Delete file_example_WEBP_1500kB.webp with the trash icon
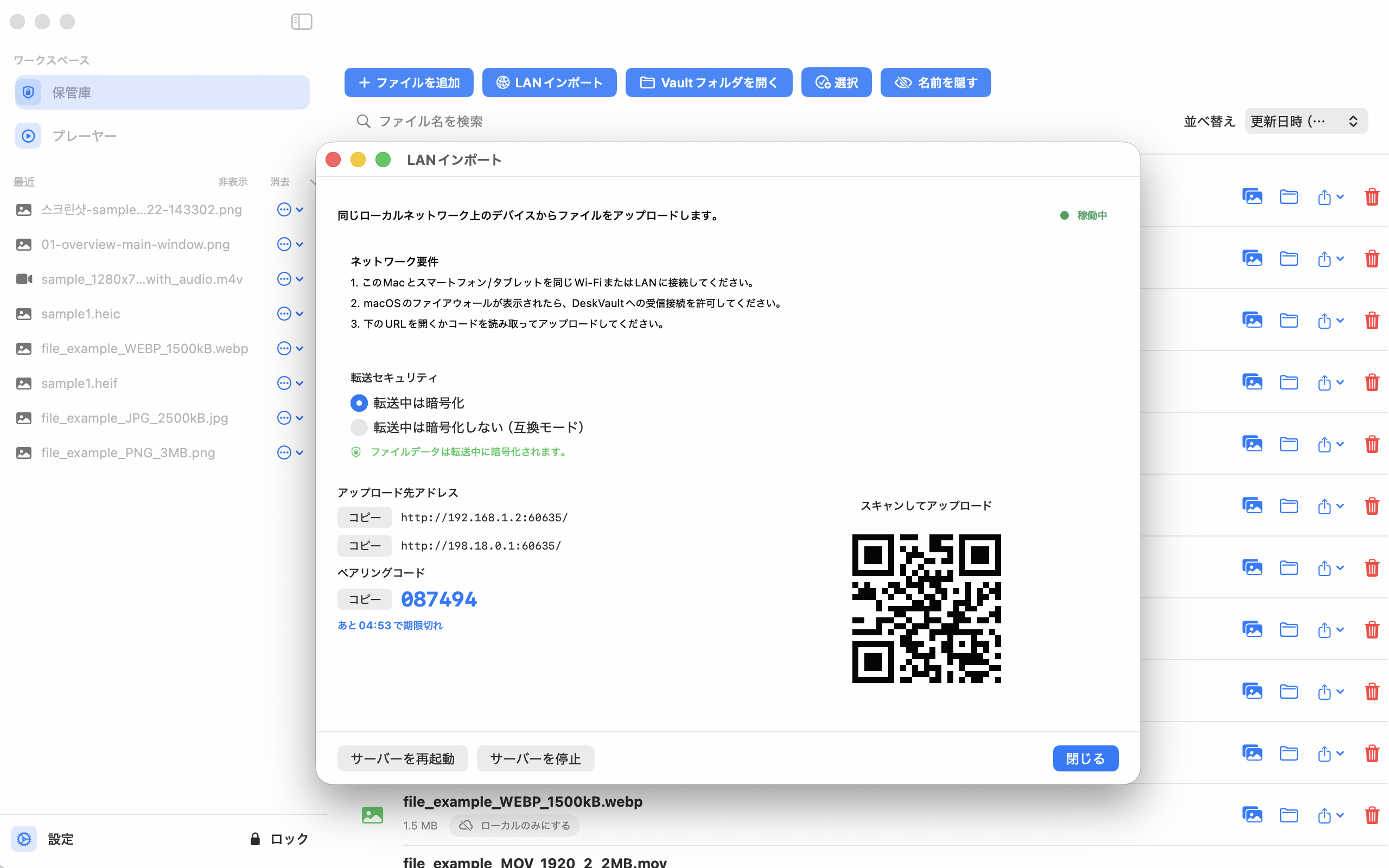The width and height of the screenshot is (1389, 868). click(x=1372, y=815)
